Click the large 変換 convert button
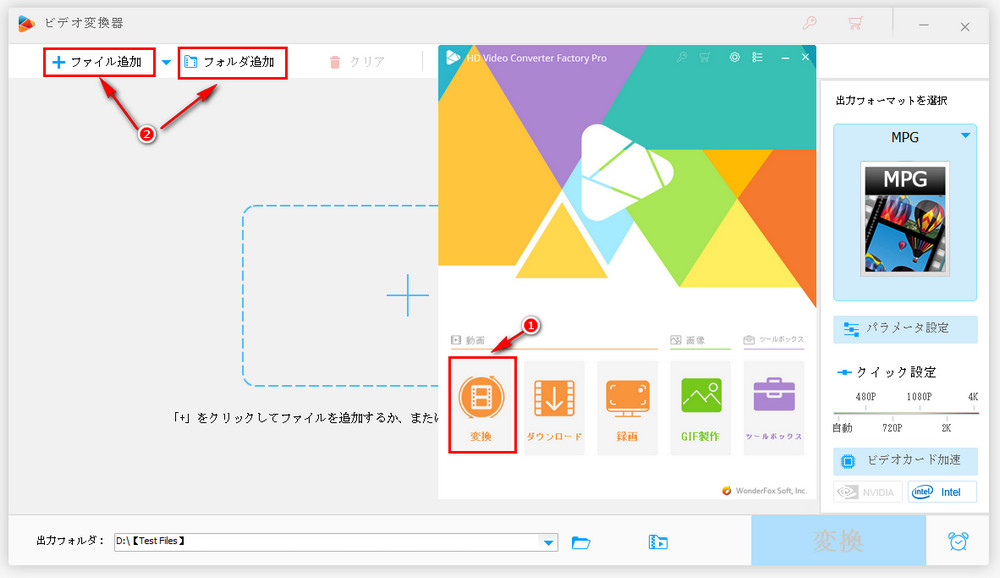Screen dimensions: 1000x578 tap(838, 540)
